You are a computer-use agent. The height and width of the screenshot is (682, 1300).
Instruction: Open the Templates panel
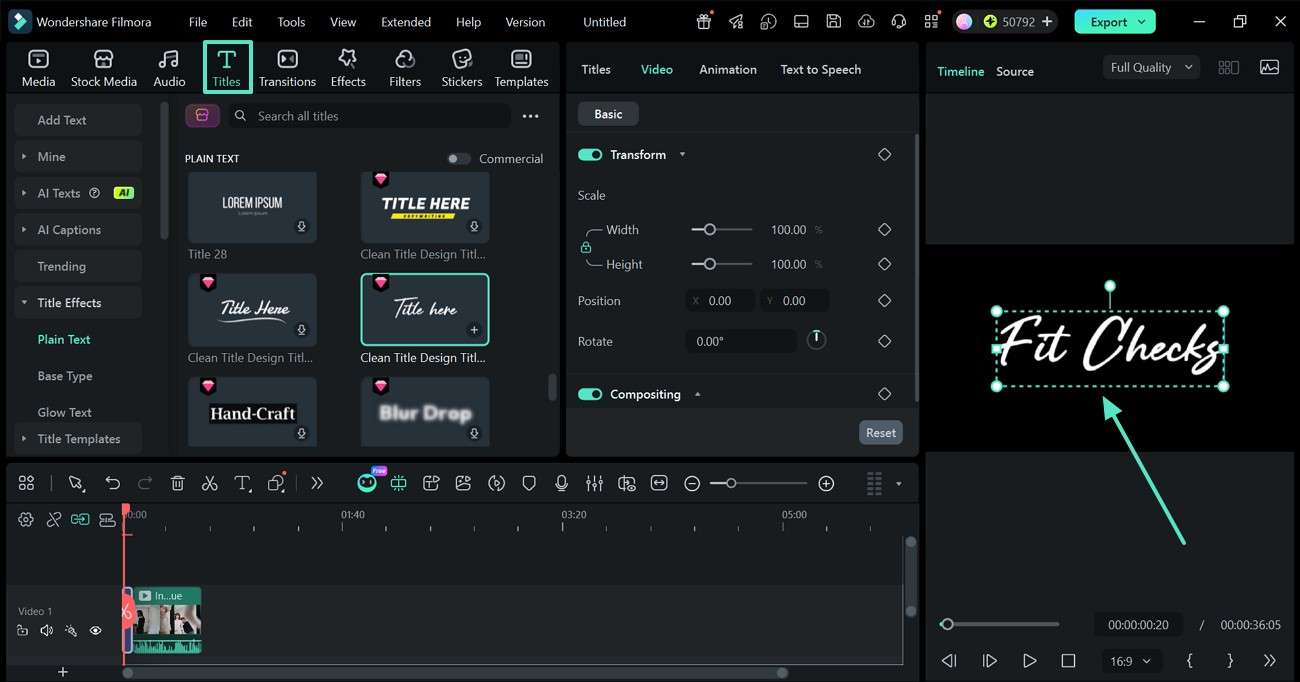click(521, 68)
